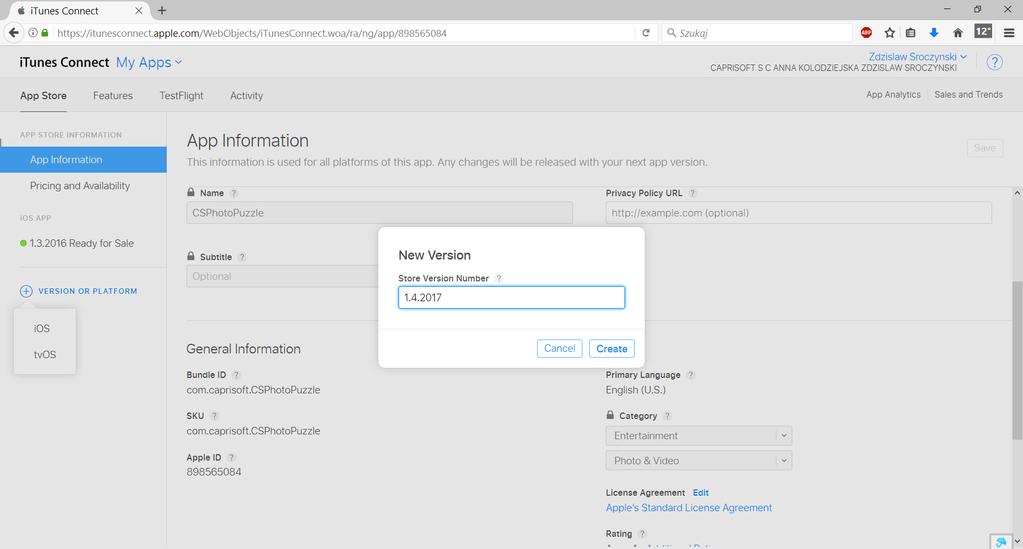
Task: Show help tooltip for Privacy Policy URL
Action: 693,193
